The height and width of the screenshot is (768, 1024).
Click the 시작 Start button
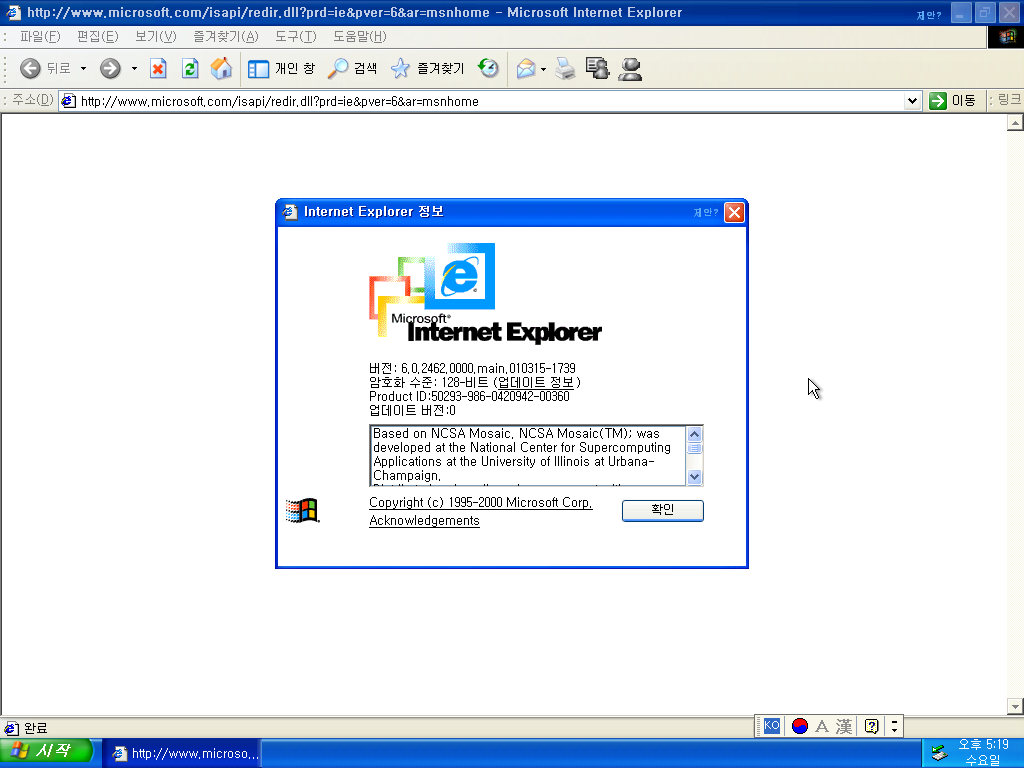click(x=46, y=752)
